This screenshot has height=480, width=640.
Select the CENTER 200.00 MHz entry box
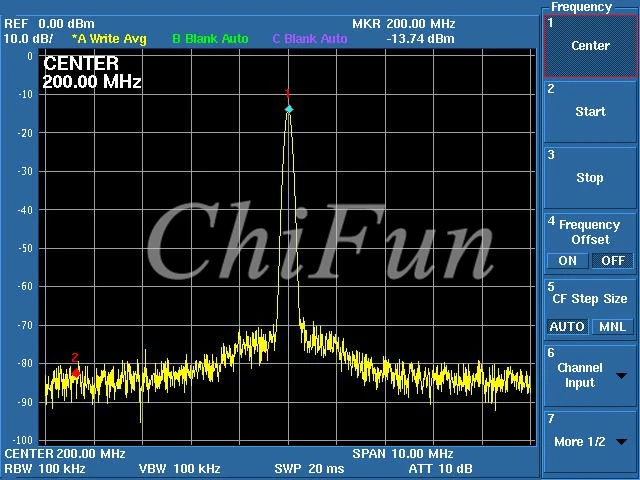point(92,73)
